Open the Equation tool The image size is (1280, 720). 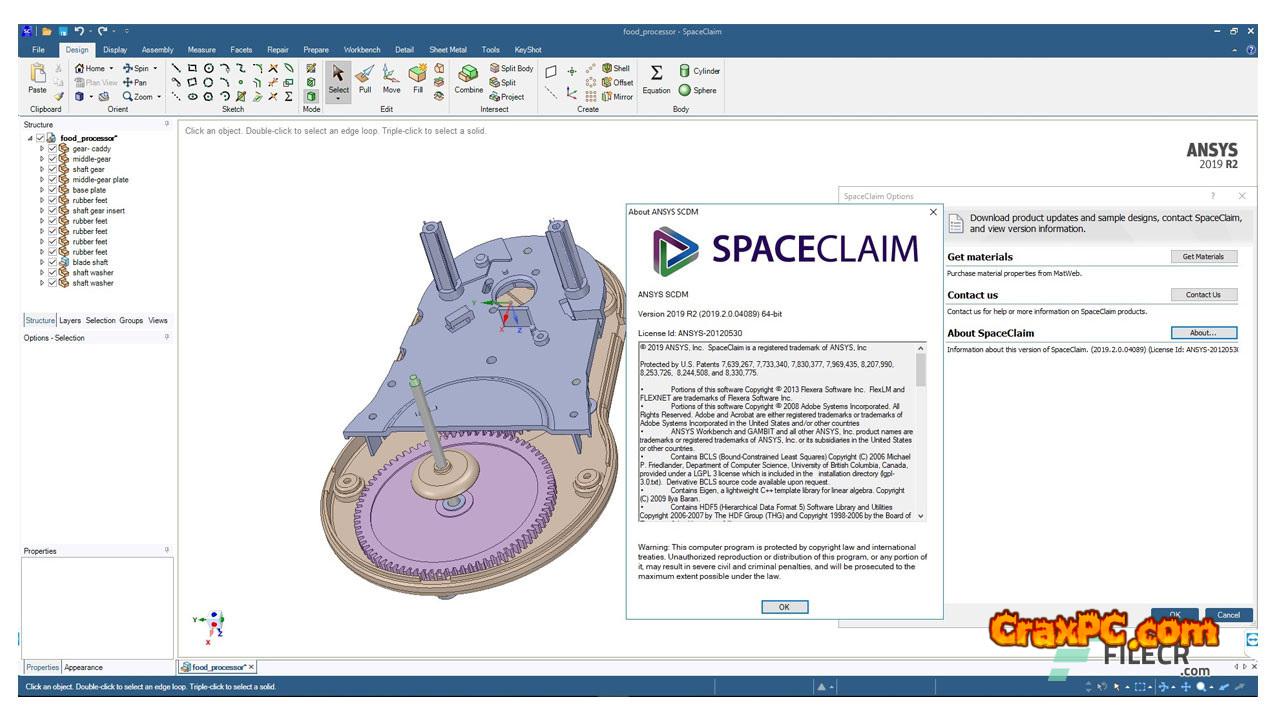(x=656, y=78)
